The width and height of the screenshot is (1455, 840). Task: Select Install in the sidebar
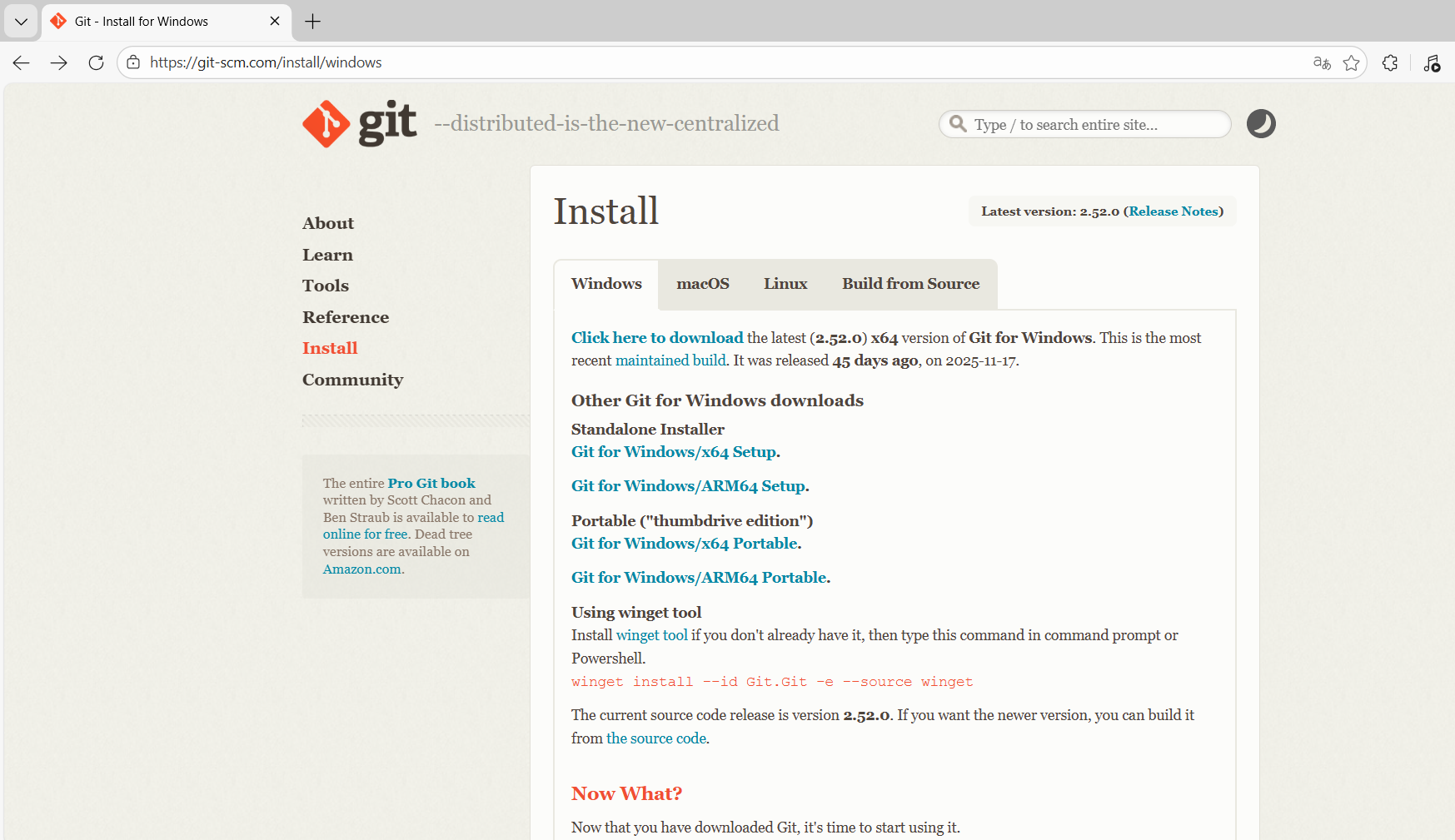(x=330, y=348)
